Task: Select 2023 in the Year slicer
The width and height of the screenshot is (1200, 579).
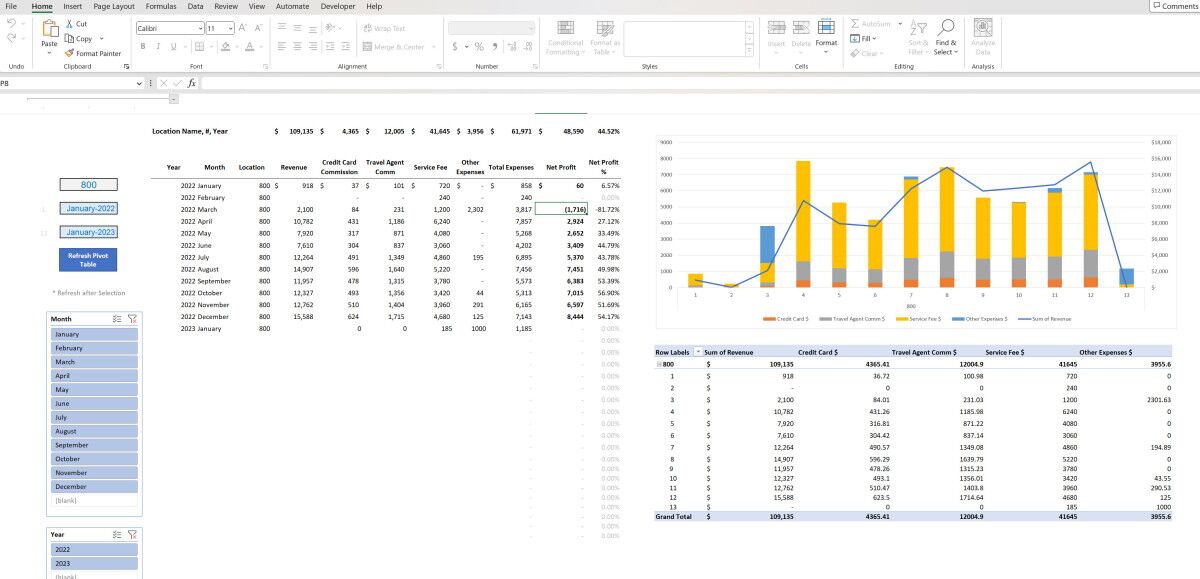Action: [x=94, y=562]
